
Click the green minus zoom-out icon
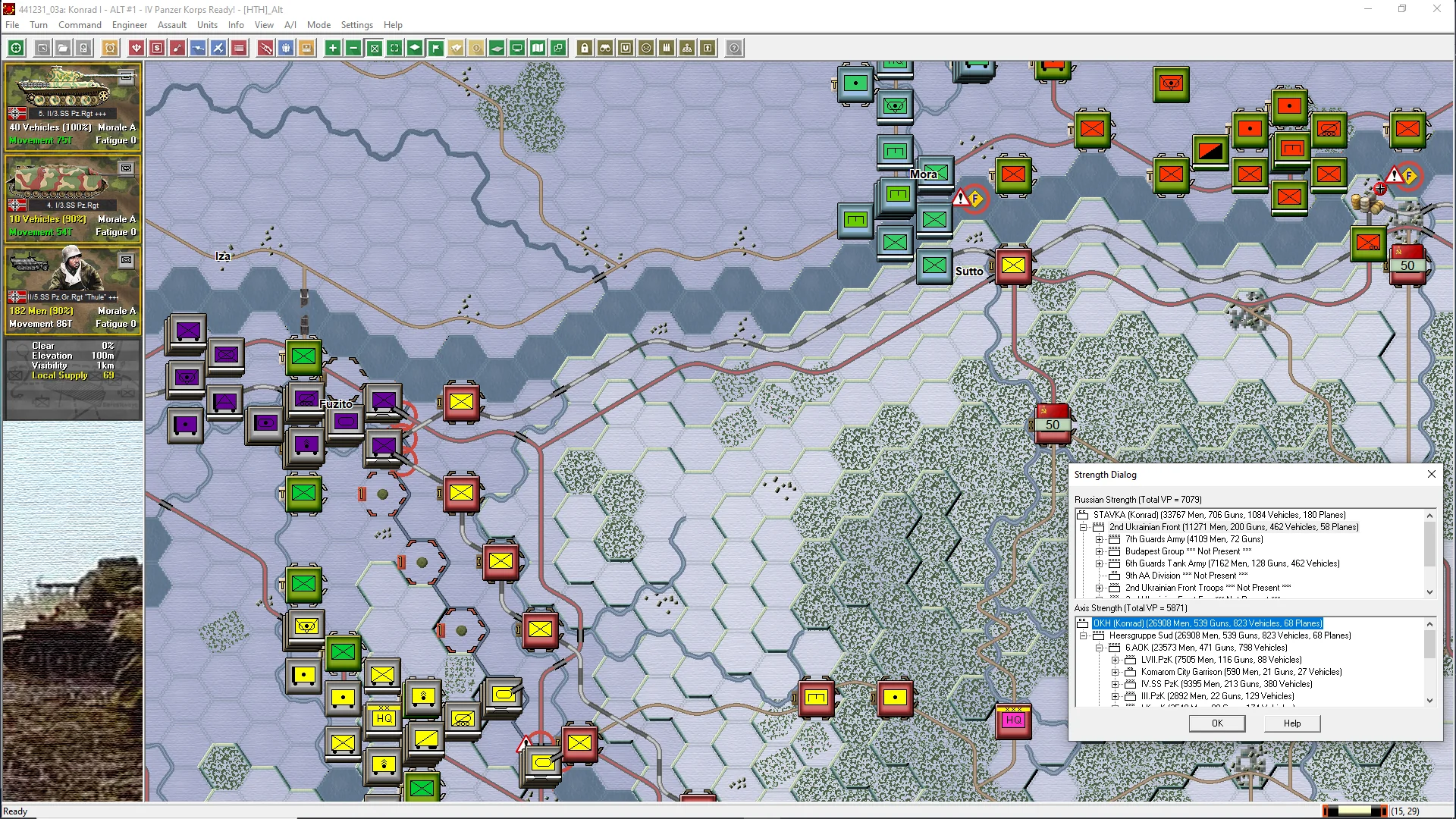tap(353, 48)
